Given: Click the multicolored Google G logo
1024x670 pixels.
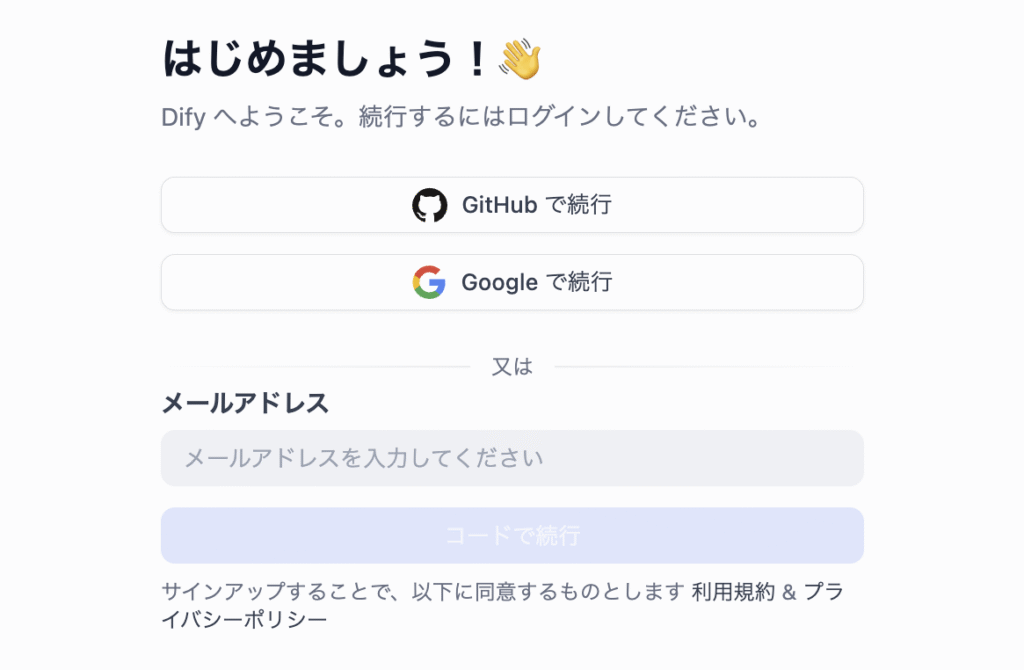Looking at the screenshot, I should pos(429,282).
